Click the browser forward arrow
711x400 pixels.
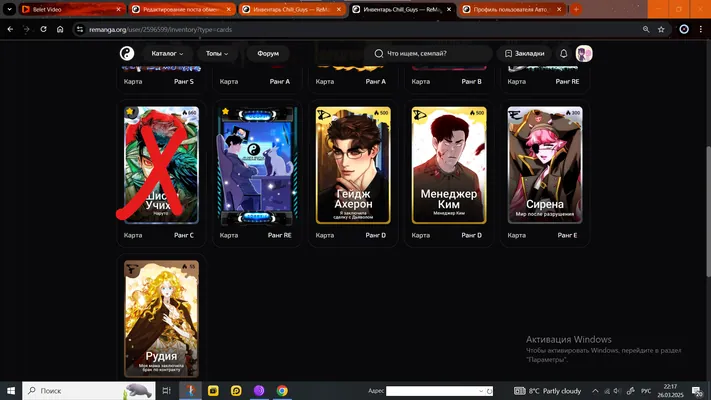27,29
